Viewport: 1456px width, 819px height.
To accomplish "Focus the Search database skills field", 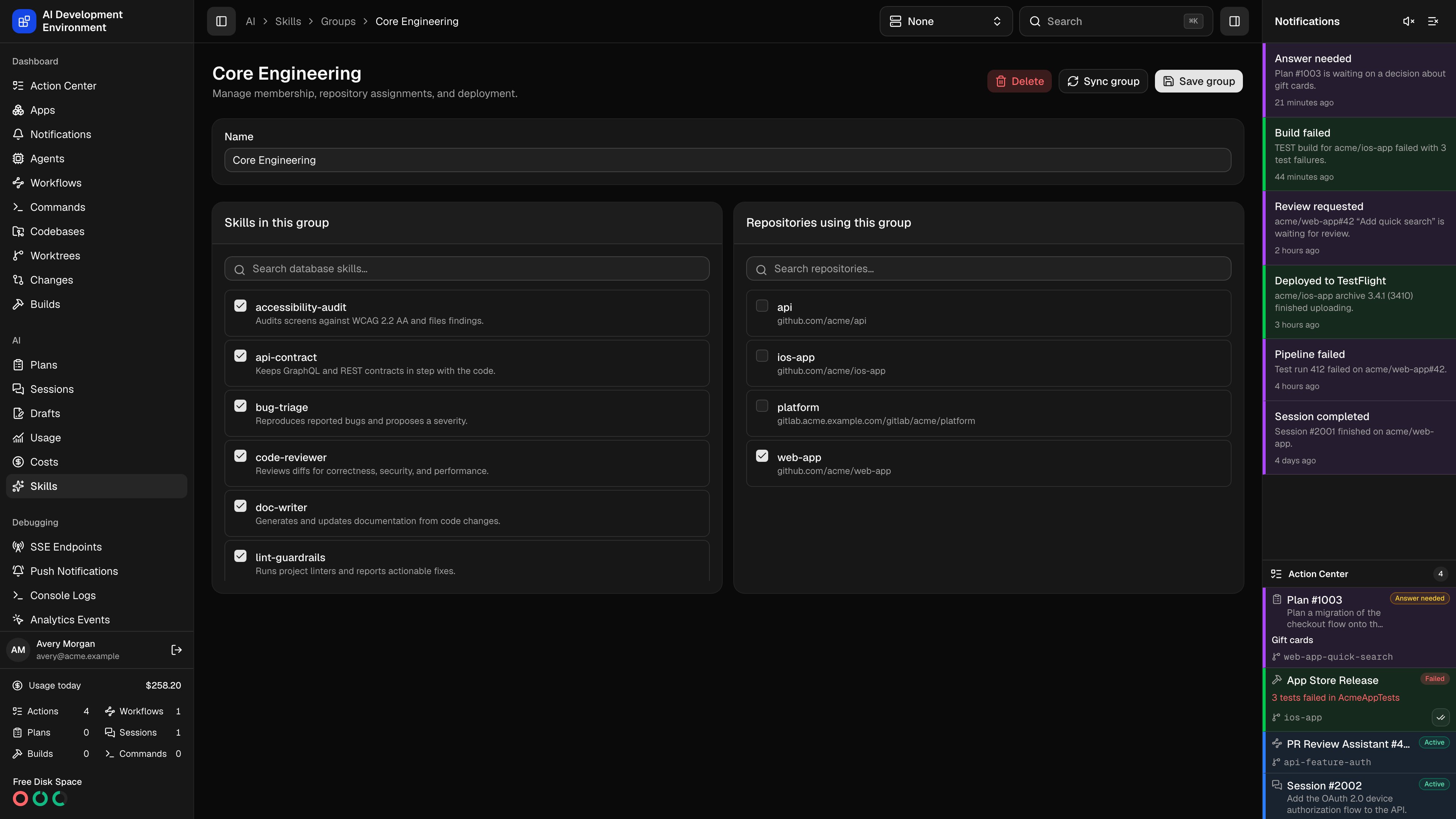I will click(467, 268).
